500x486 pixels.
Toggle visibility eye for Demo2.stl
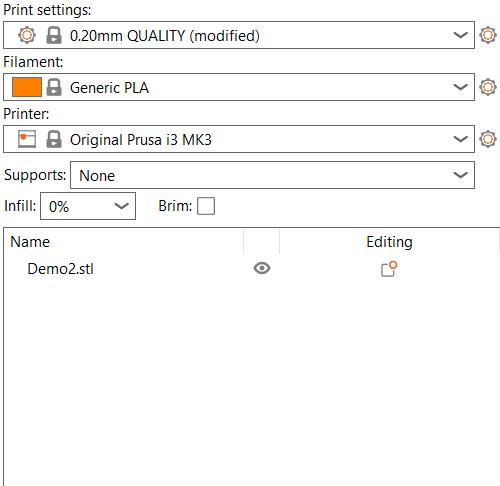[262, 268]
